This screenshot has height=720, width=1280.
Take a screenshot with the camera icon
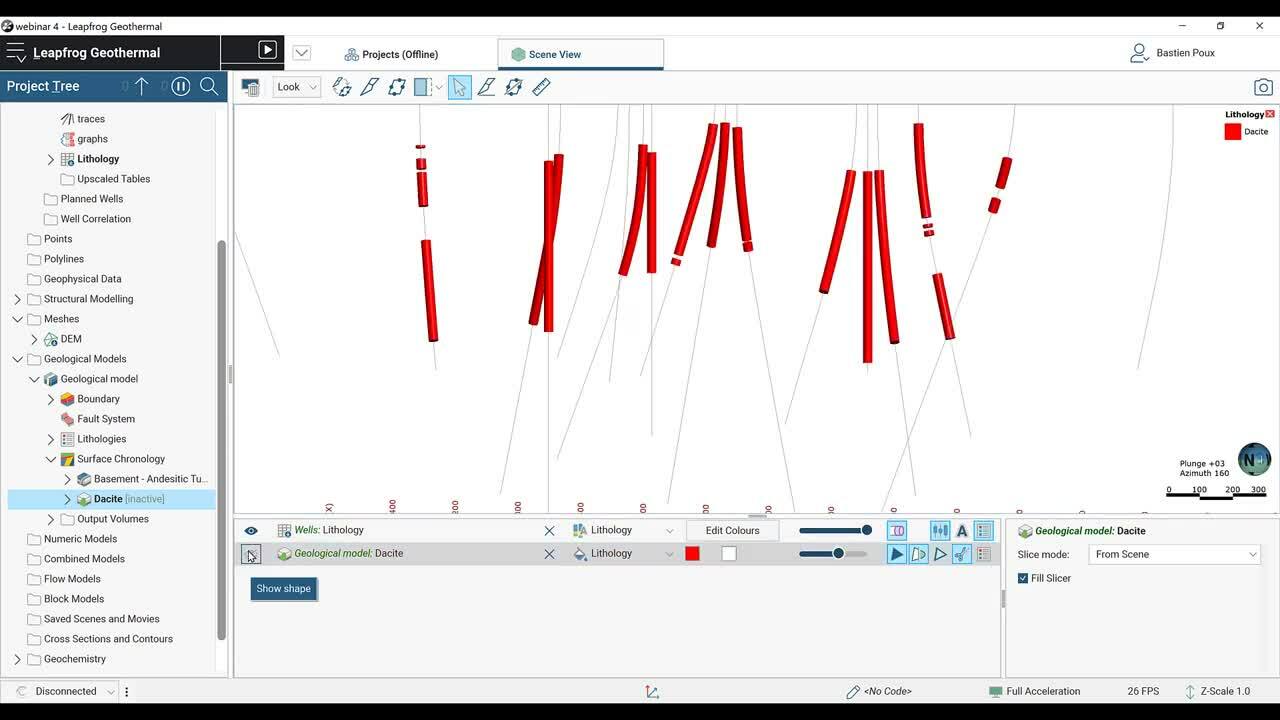coord(1264,87)
